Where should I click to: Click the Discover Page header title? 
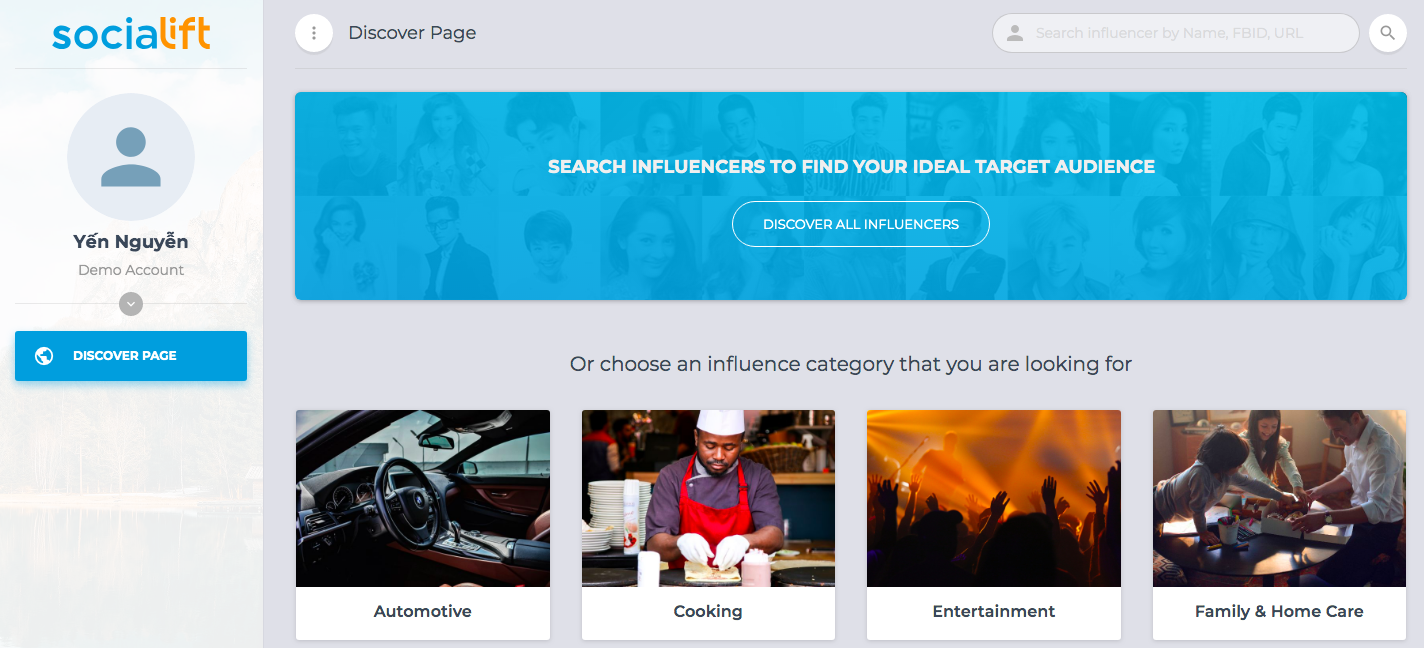pos(412,33)
